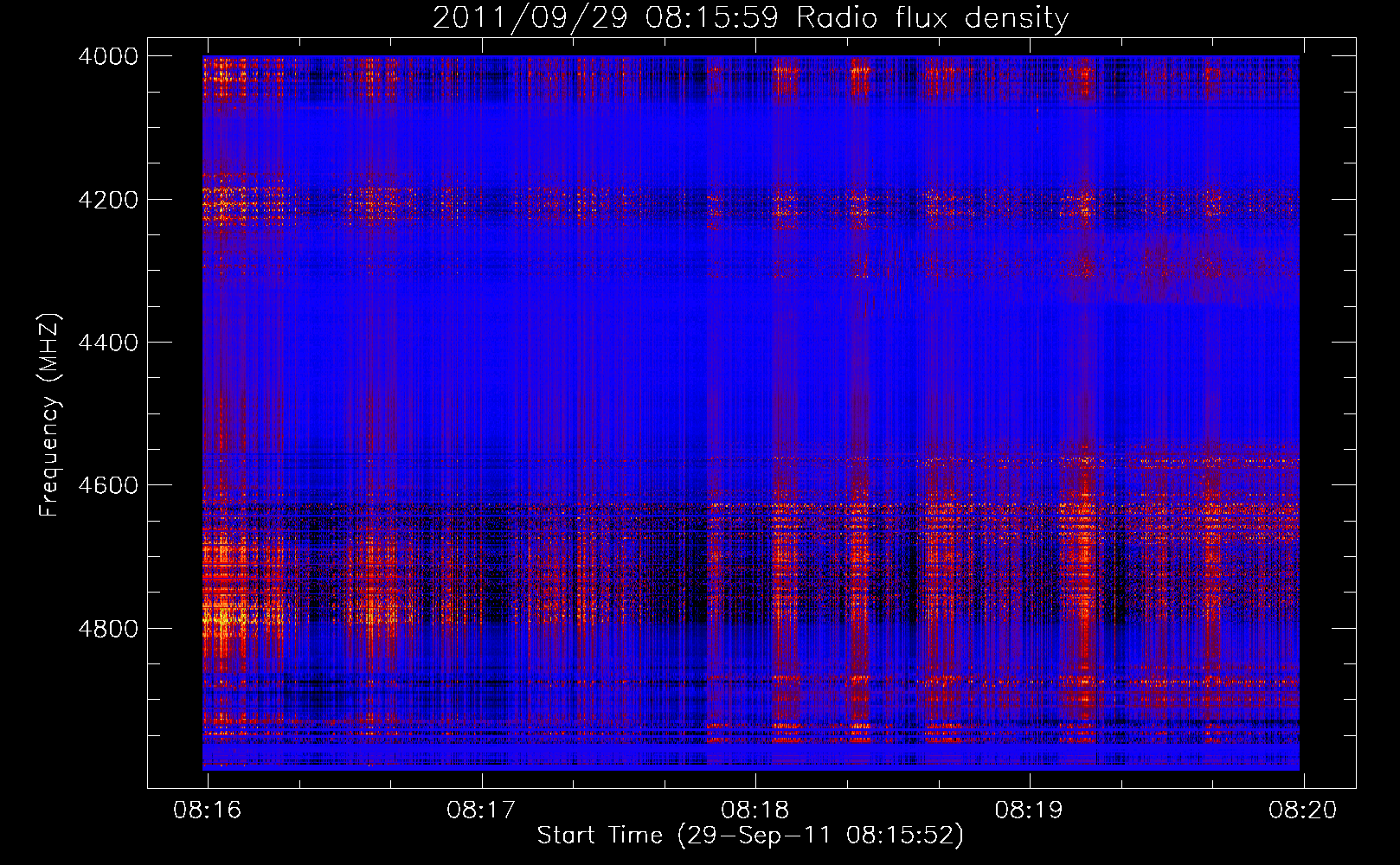The height and width of the screenshot is (865, 1400).
Task: Click the plot title "2011/09/29 08:15:59 Radio flux density"
Action: point(750,18)
